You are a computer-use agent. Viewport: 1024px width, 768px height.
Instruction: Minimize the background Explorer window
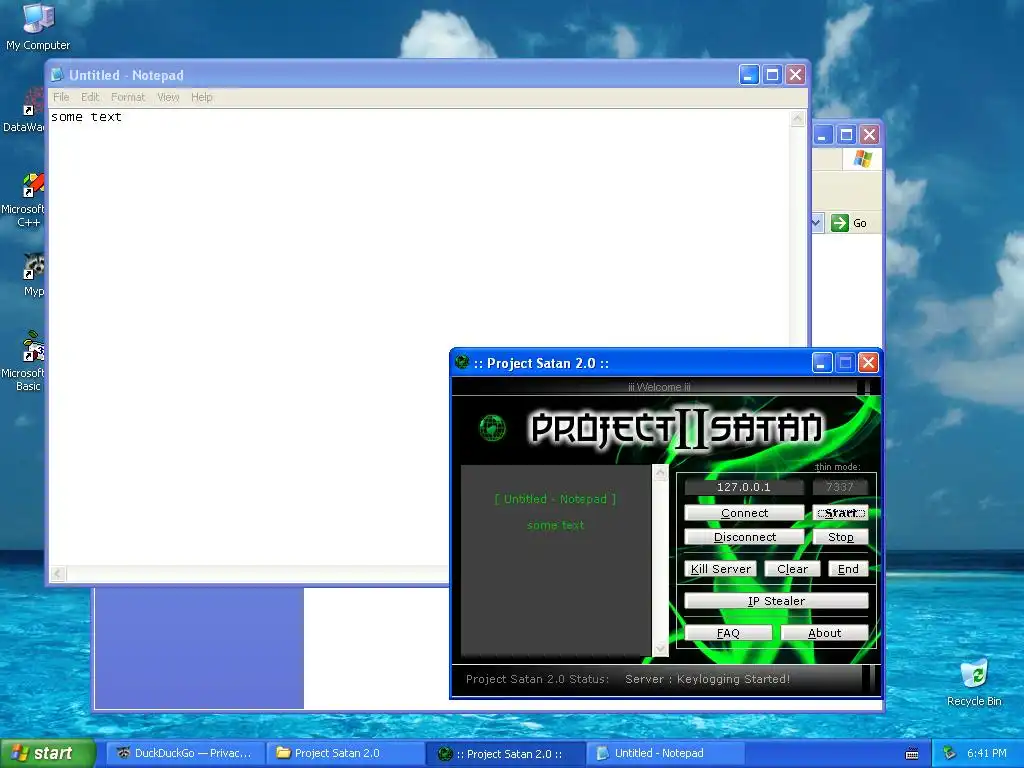(x=823, y=135)
